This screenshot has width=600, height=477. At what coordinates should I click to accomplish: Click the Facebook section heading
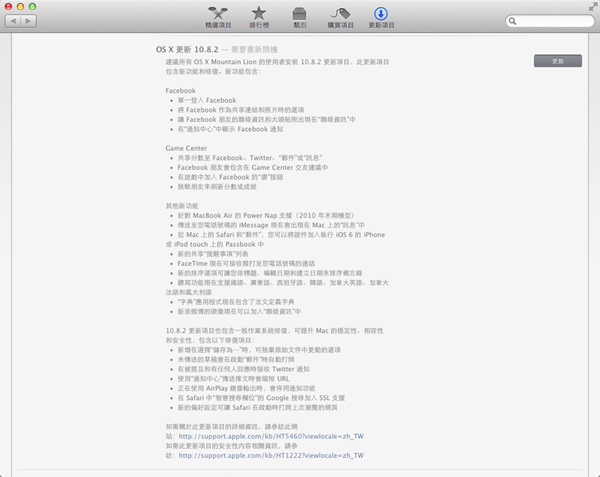click(181, 91)
